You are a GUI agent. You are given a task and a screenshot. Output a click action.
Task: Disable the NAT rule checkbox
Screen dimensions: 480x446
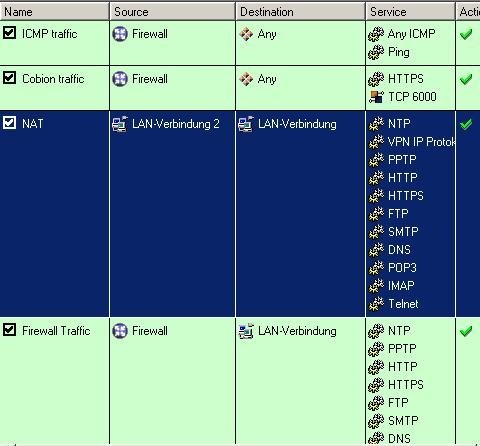(9, 123)
